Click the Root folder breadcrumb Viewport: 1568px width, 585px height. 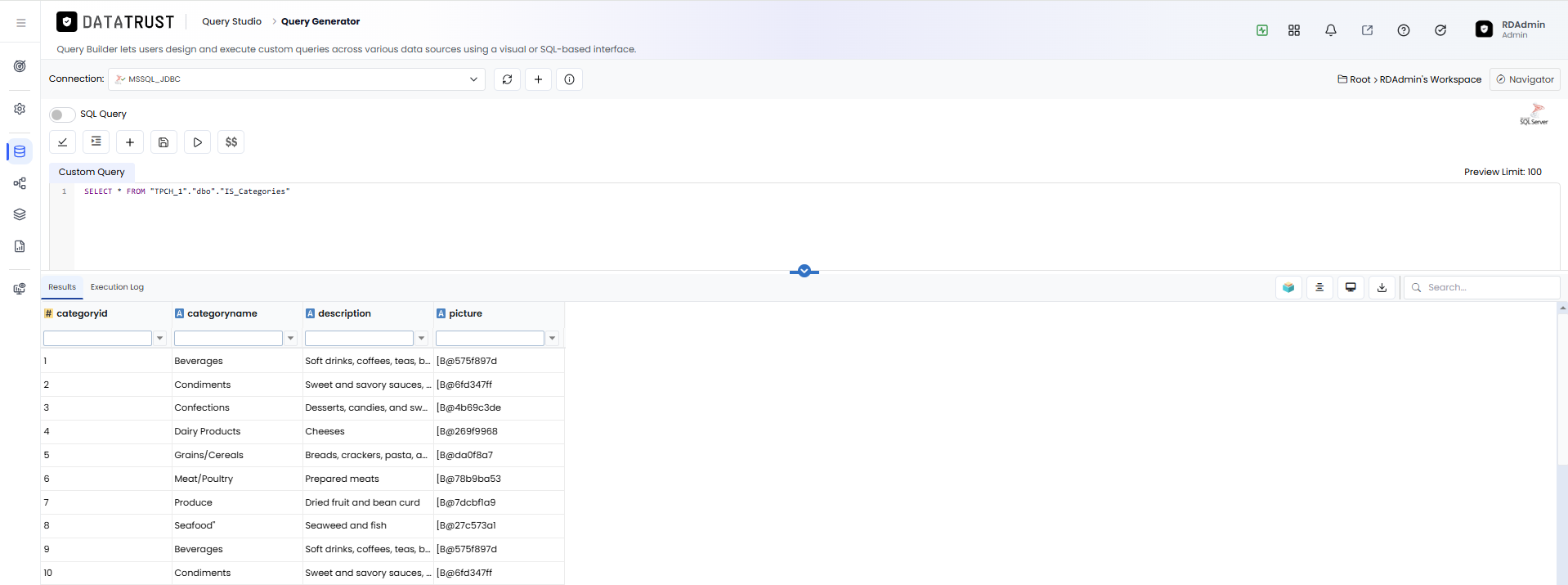coord(1354,79)
